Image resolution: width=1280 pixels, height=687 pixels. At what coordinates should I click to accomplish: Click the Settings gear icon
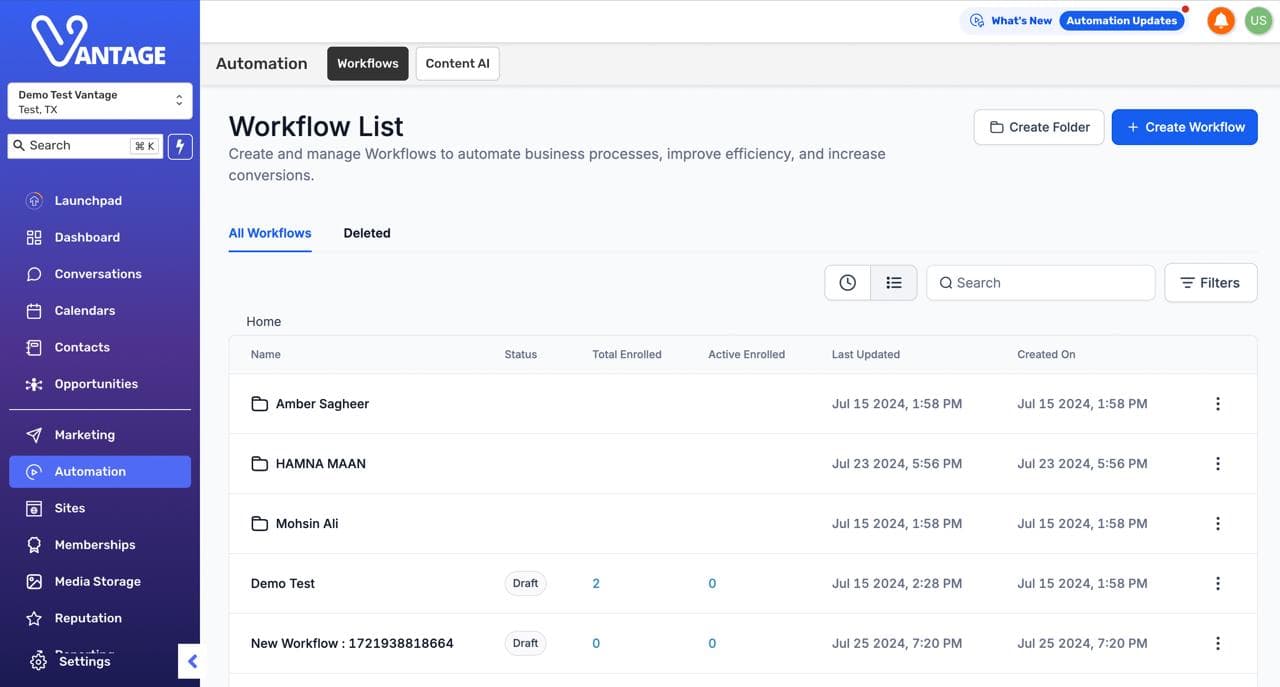(38, 662)
